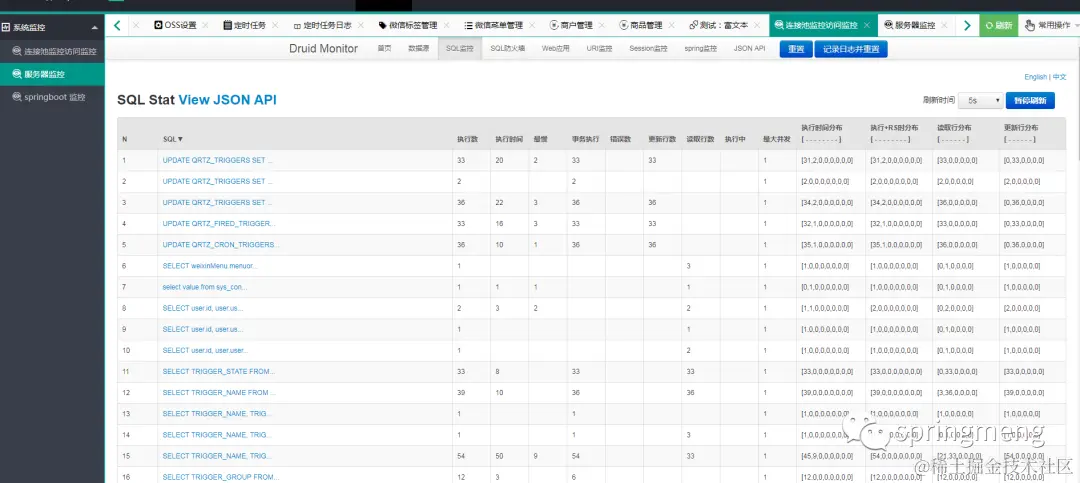Open Druid 数据源 nav item
This screenshot has width=1080, height=483.
pyautogui.click(x=419, y=49)
